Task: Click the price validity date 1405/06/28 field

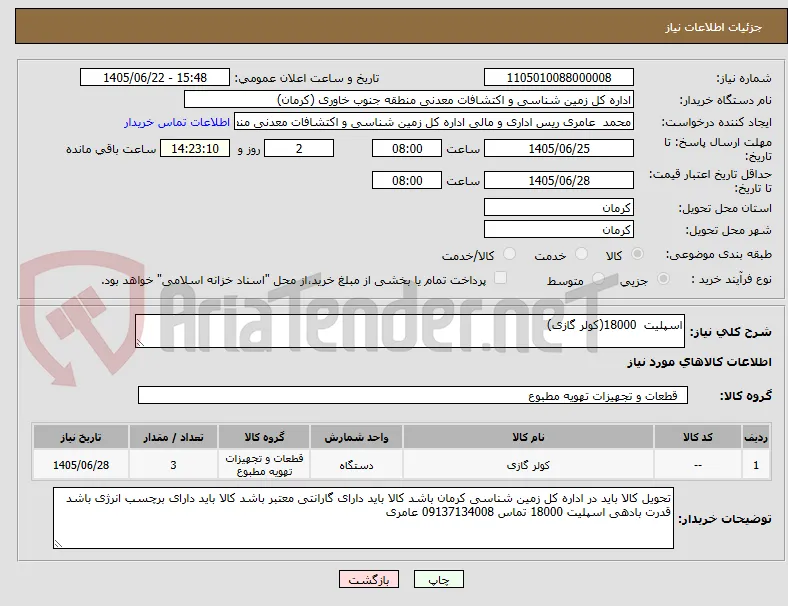Action: pyautogui.click(x=559, y=180)
